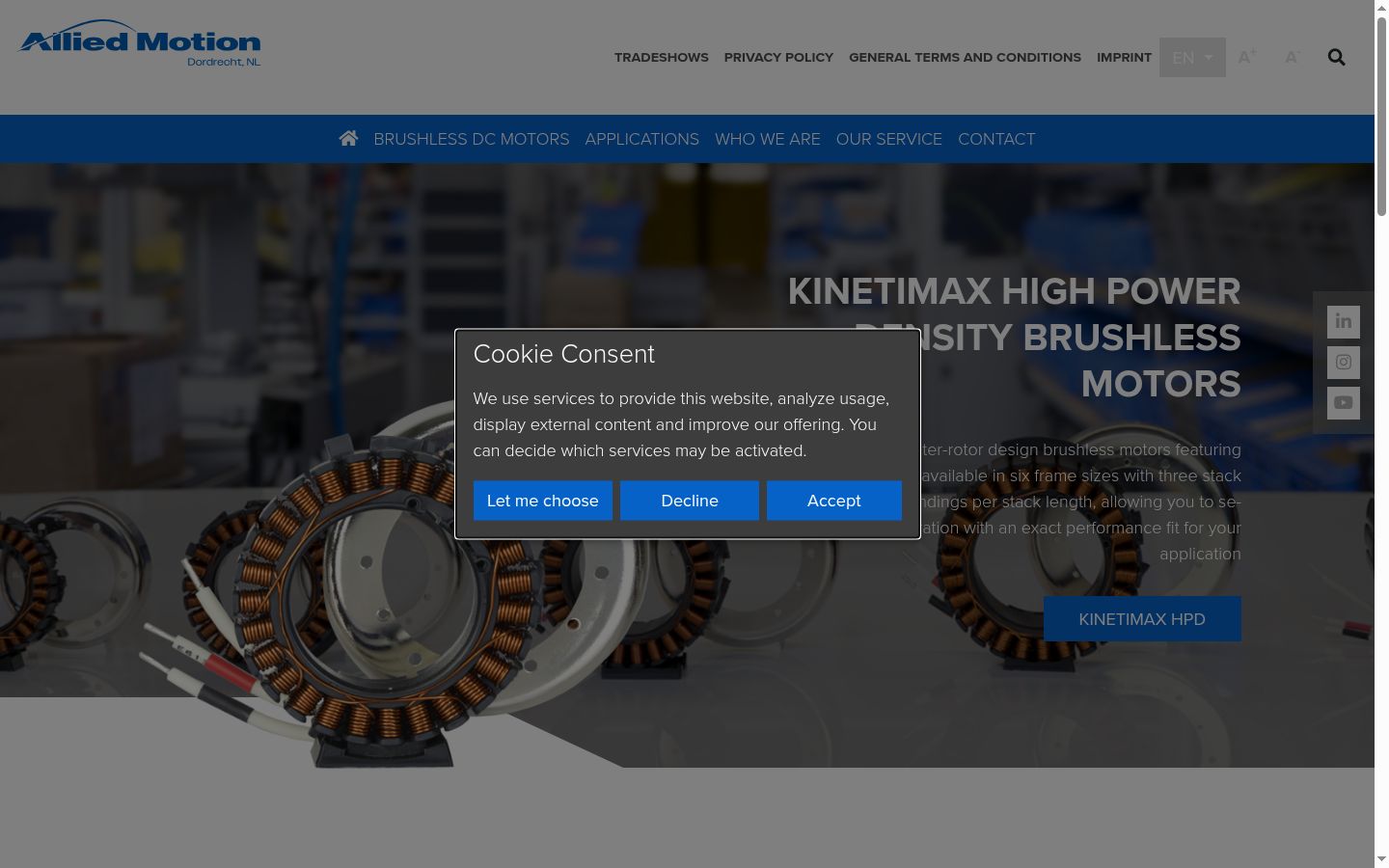1389x868 pixels.
Task: Visit the Tradeshows link
Action: pyautogui.click(x=662, y=57)
